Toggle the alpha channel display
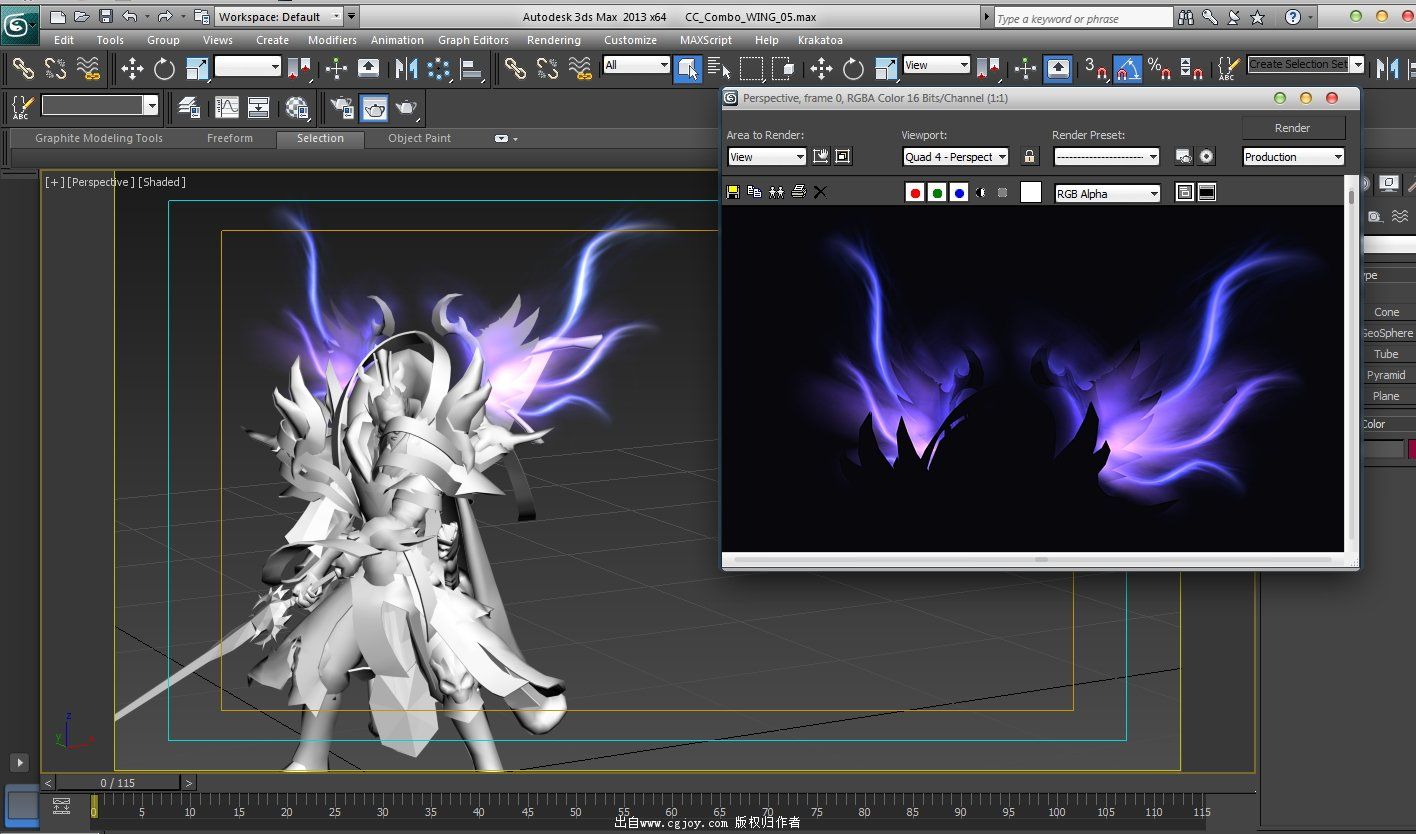Image resolution: width=1416 pixels, height=834 pixels. coord(981,193)
